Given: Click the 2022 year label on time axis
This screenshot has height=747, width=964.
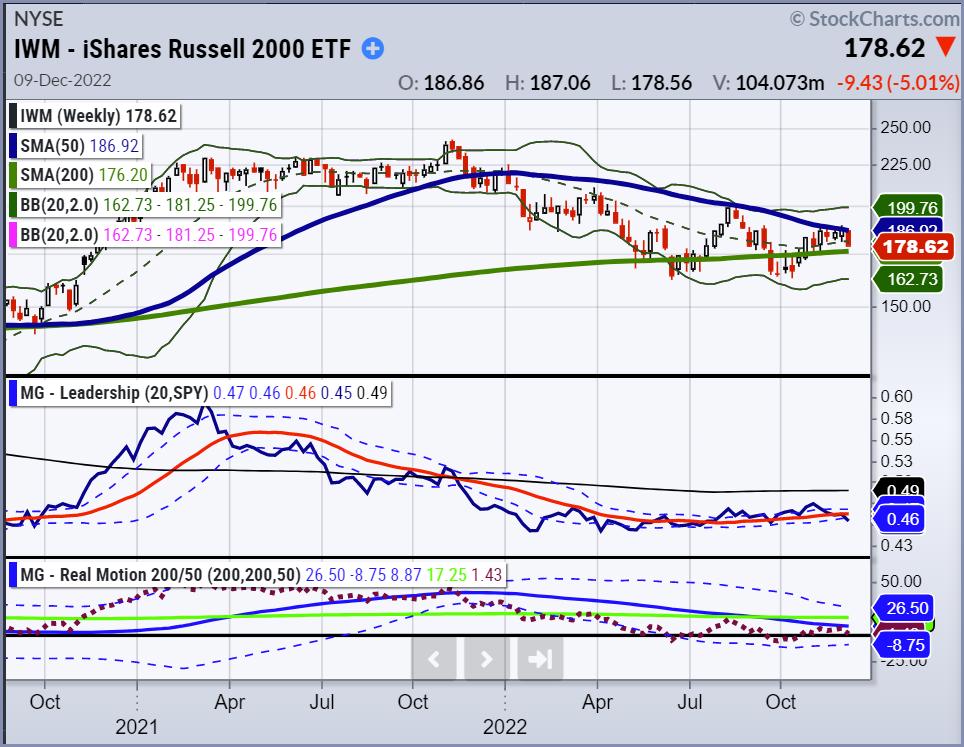Looking at the screenshot, I should (505, 727).
